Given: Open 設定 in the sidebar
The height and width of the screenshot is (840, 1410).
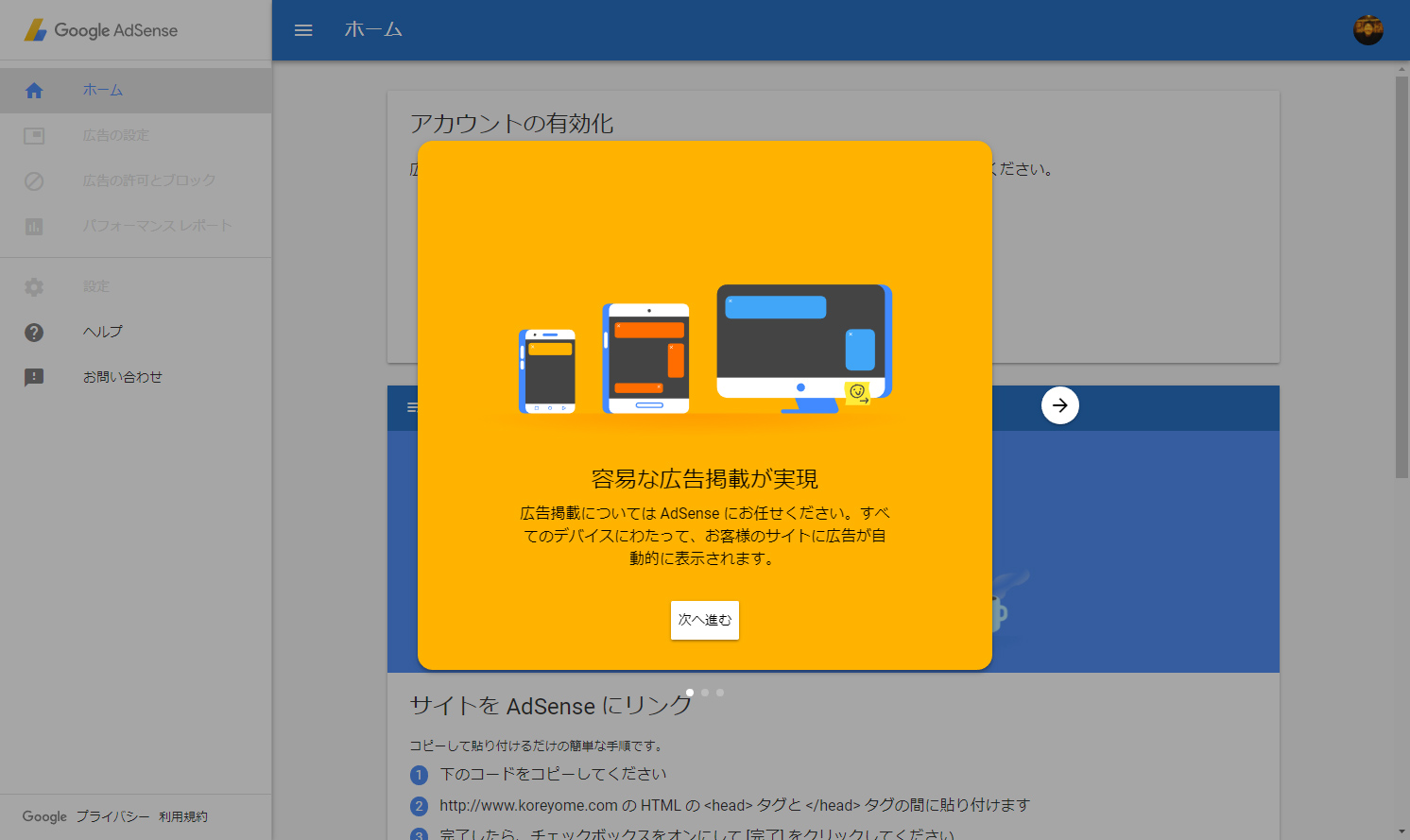Looking at the screenshot, I should [x=136, y=287].
